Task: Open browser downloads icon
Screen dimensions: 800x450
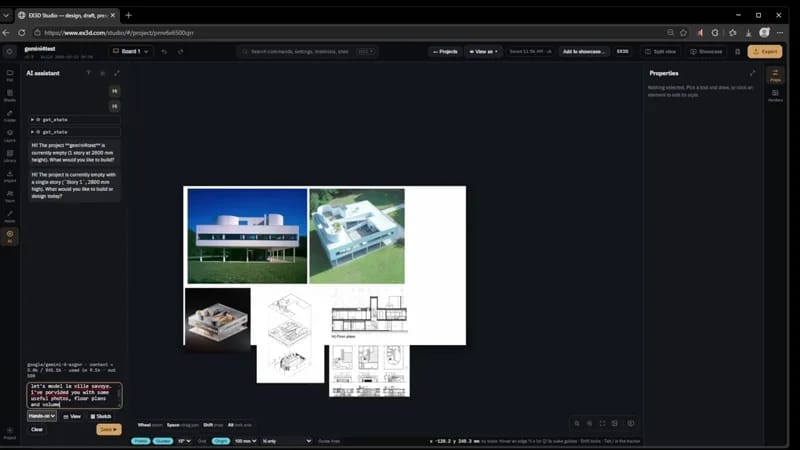Action: (x=748, y=33)
